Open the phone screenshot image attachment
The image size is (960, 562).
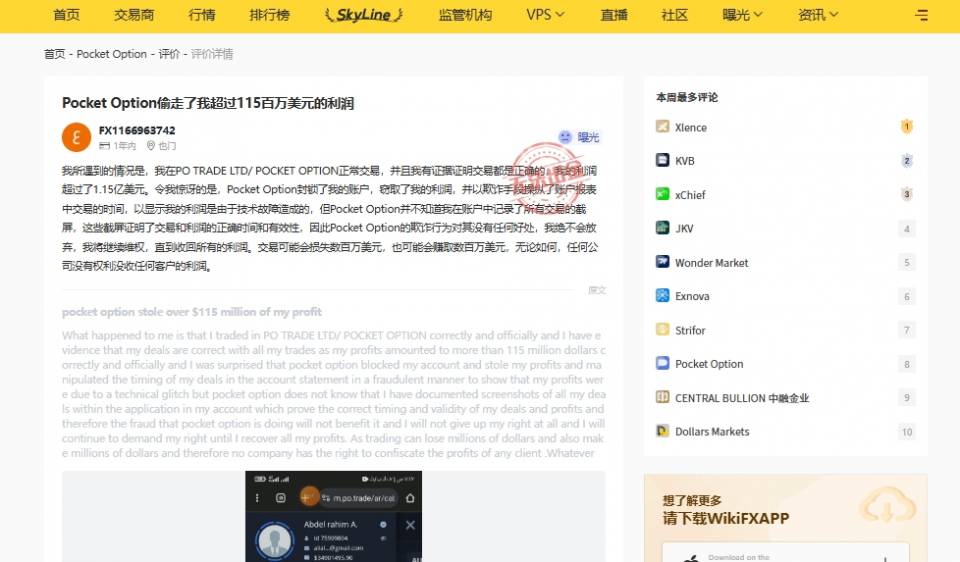tap(334, 516)
